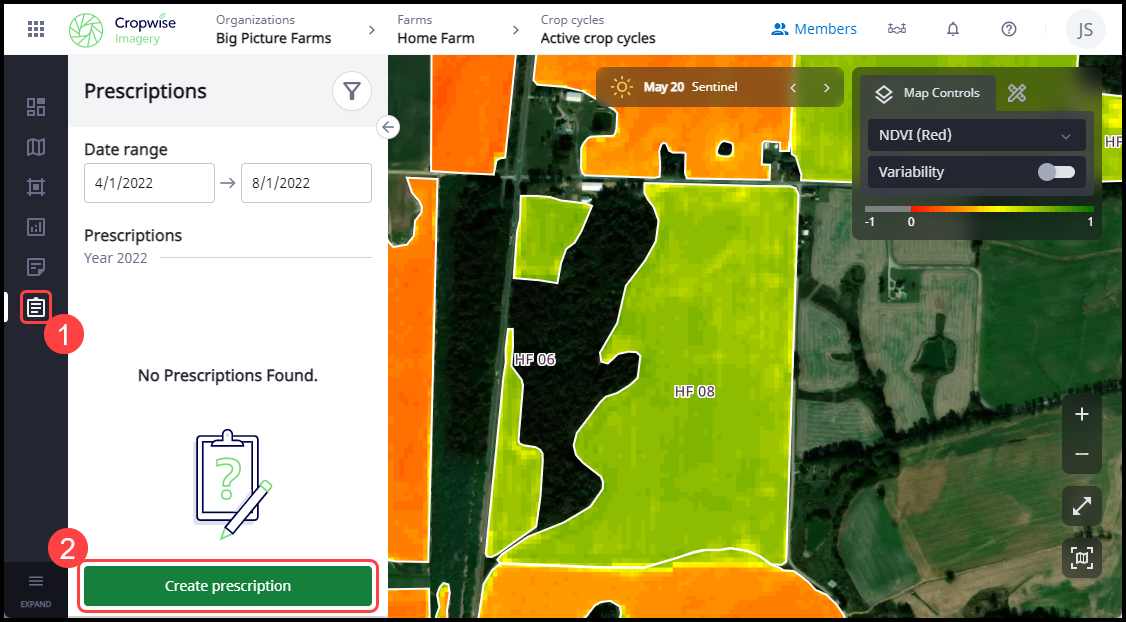Toggle the Variability switch
This screenshot has height=622, width=1126.
pyautogui.click(x=1056, y=172)
